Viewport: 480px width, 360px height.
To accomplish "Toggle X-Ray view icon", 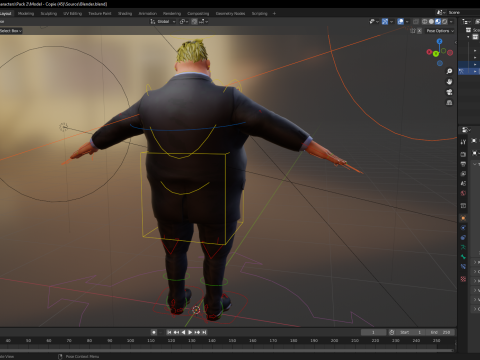I will (416, 21).
